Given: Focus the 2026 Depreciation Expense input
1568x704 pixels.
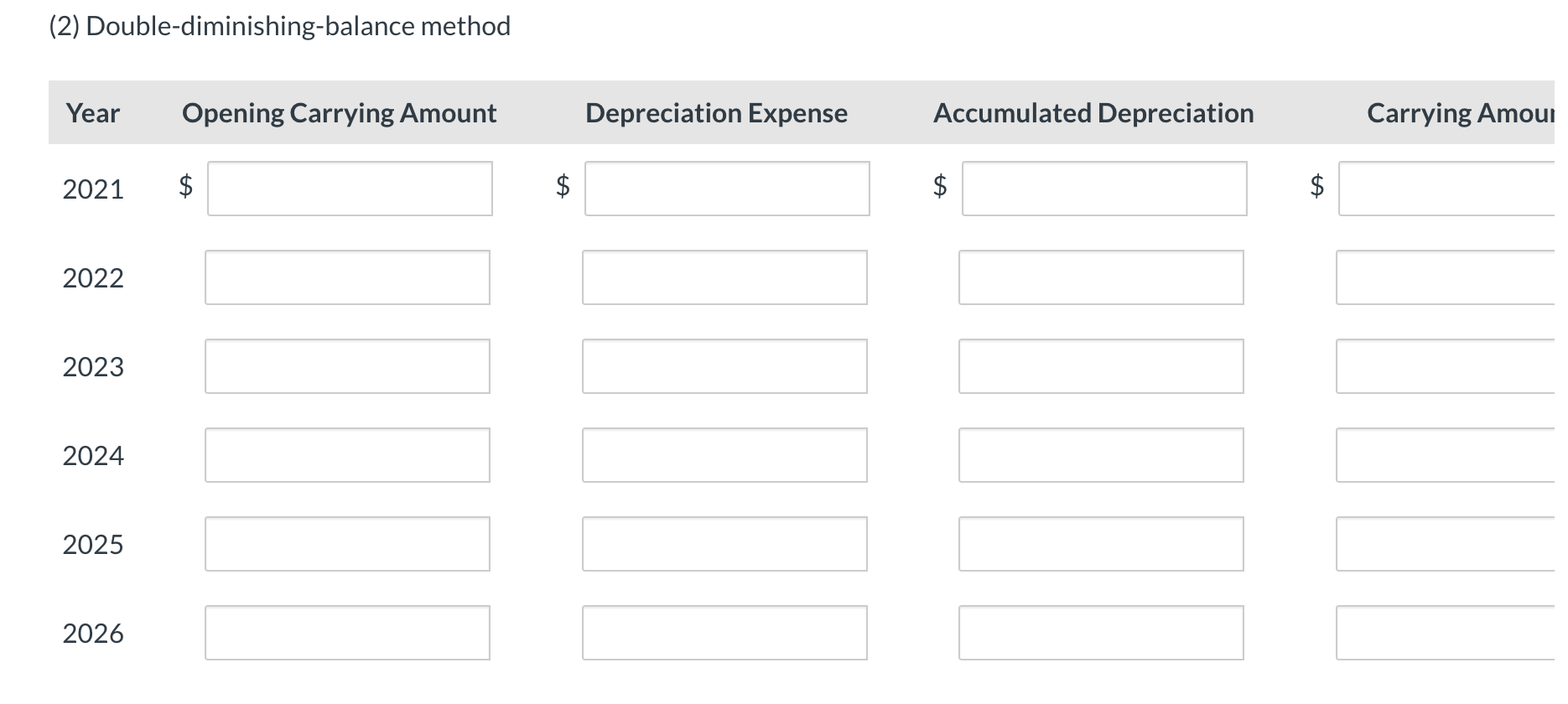Looking at the screenshot, I should pos(724,633).
